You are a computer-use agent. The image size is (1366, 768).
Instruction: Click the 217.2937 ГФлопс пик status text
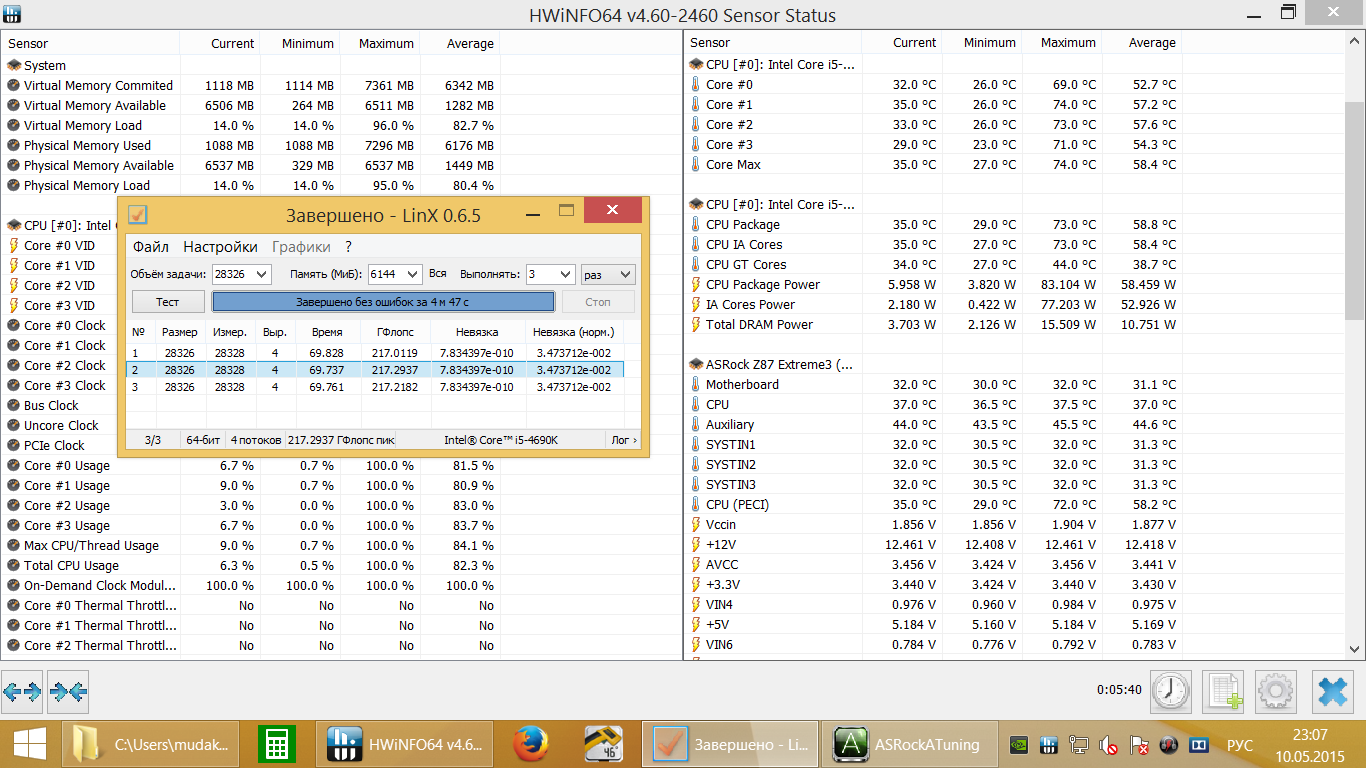tap(341, 440)
